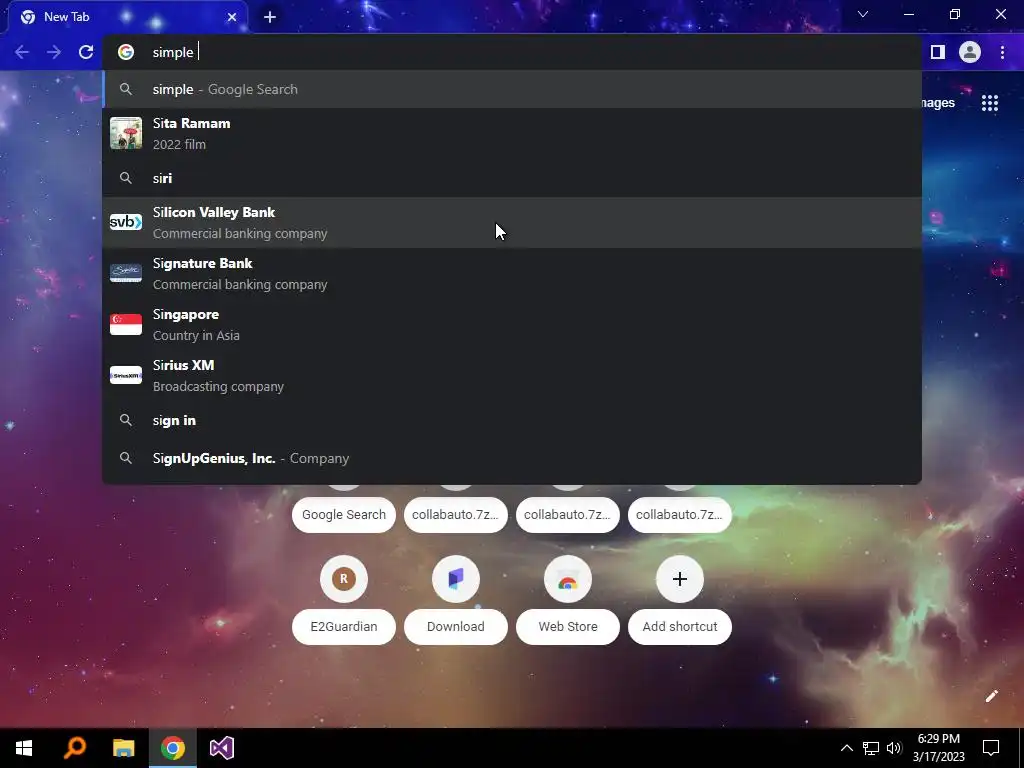This screenshot has height=768, width=1024.
Task: Click the E2Guardian shortcut icon
Action: [344, 579]
